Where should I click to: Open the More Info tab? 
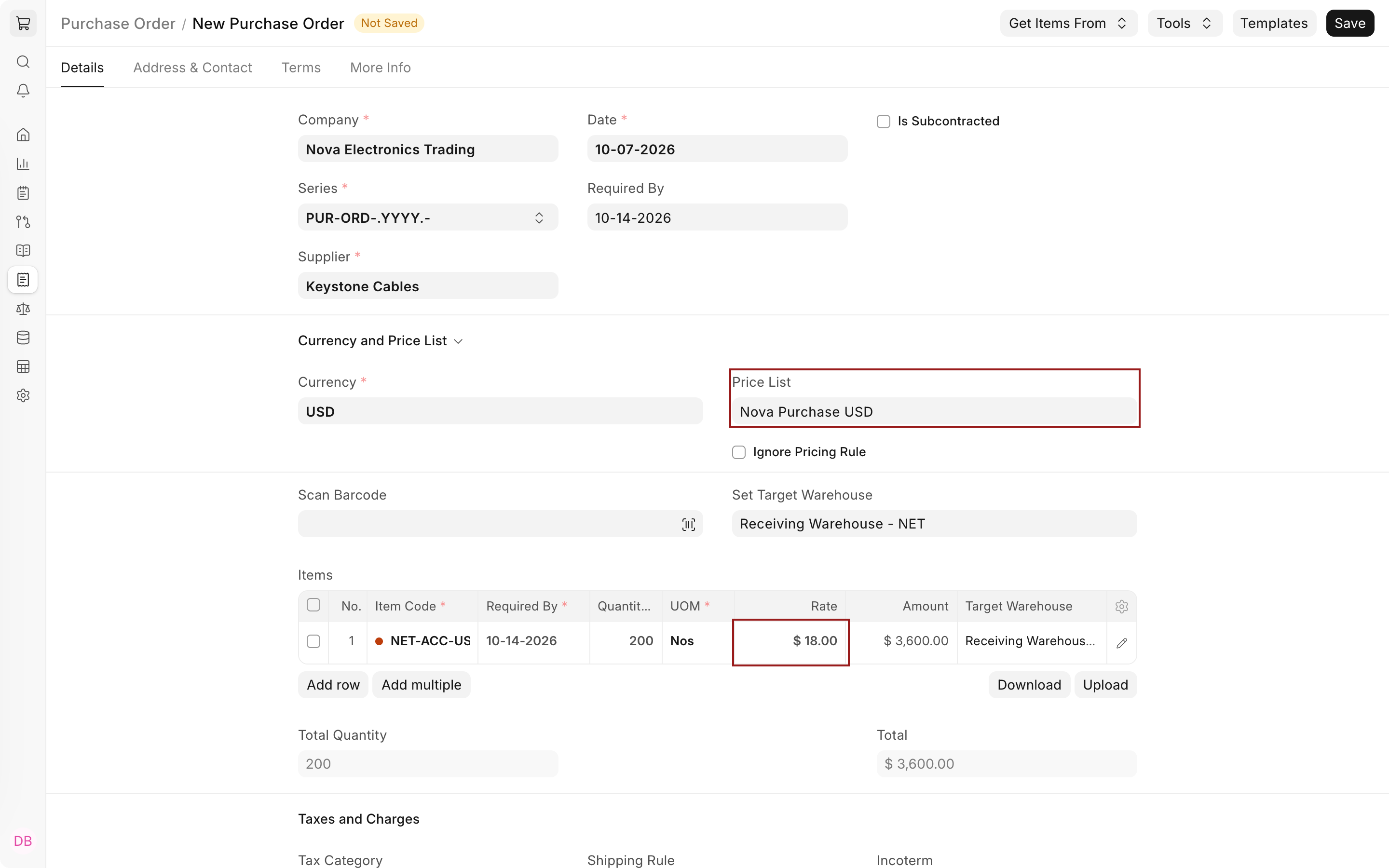coord(380,68)
